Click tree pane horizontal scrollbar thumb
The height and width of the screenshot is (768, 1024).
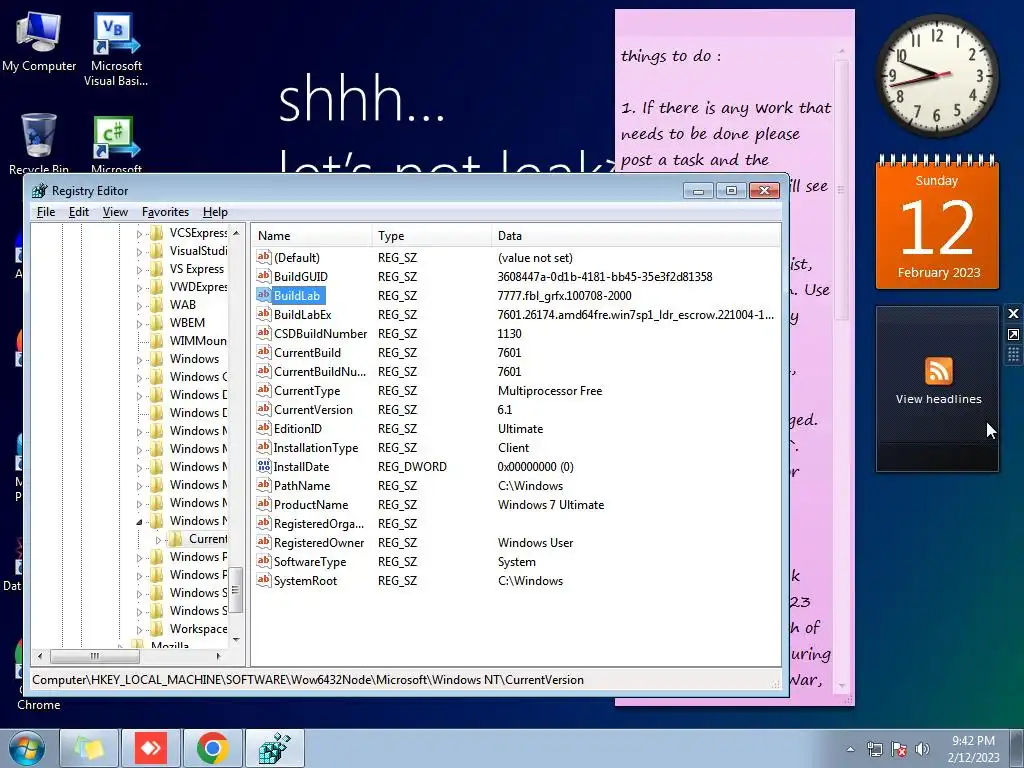tap(95, 656)
